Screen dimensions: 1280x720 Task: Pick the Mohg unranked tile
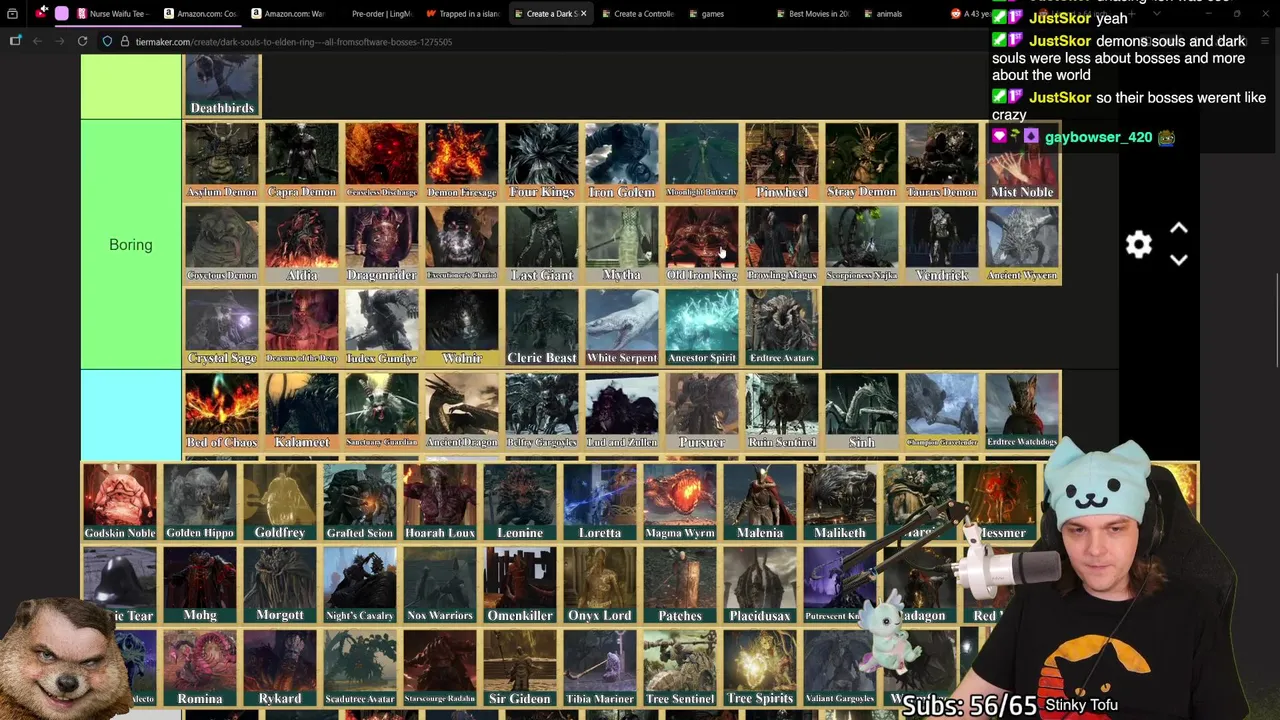(200, 585)
